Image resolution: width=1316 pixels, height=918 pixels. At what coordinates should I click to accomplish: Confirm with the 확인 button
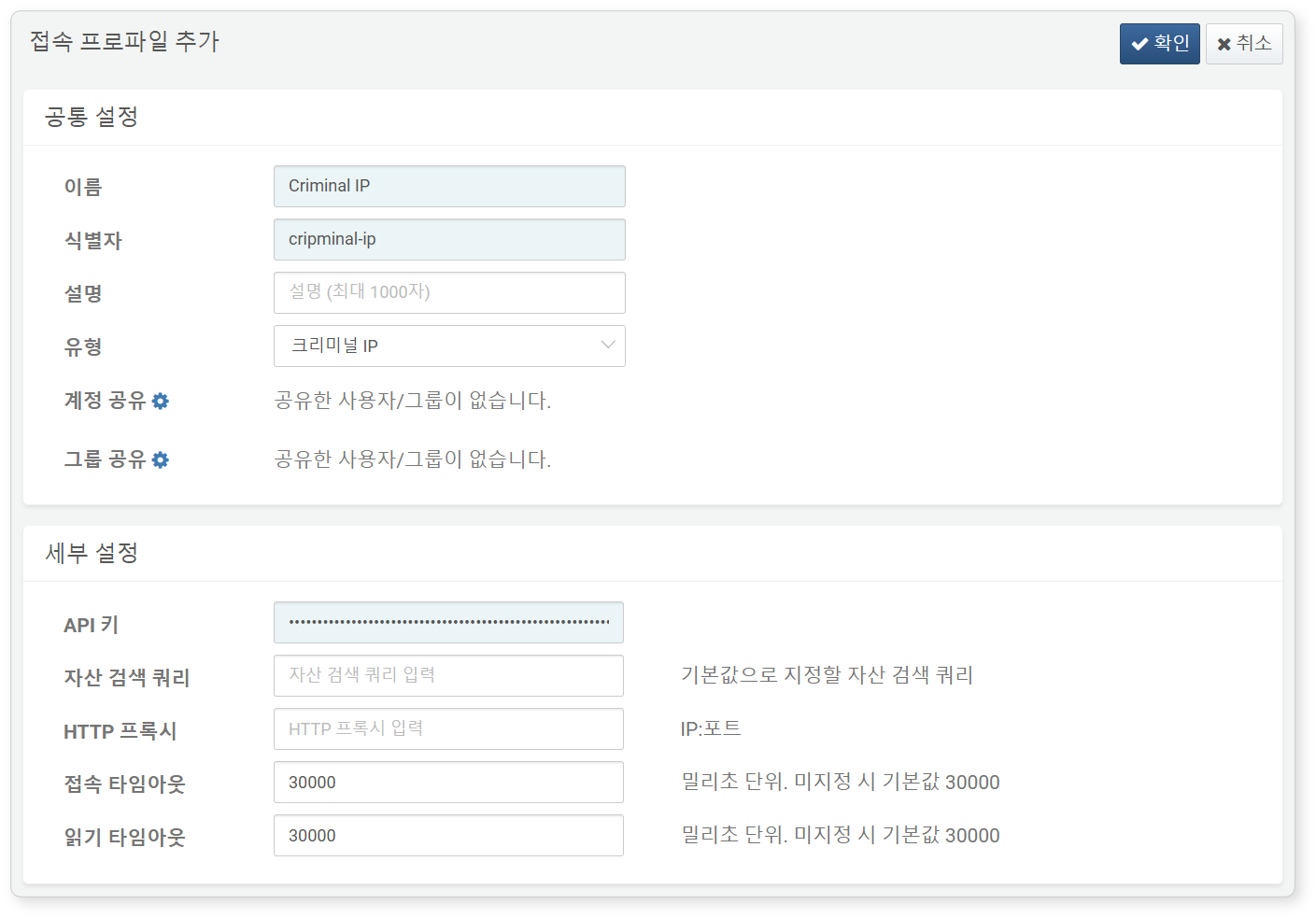1159,44
